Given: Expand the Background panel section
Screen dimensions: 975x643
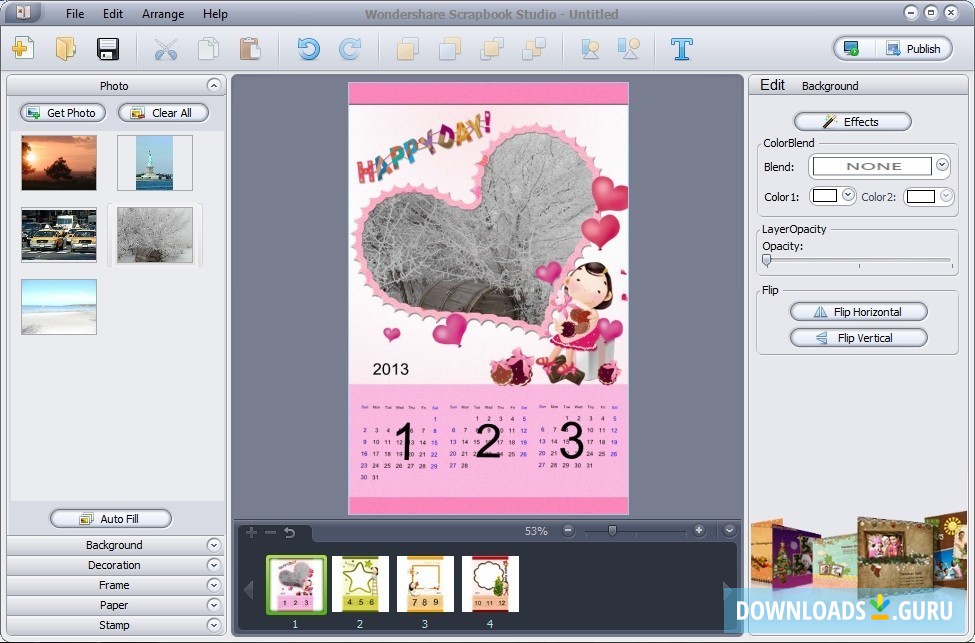Looking at the screenshot, I should pos(114,545).
